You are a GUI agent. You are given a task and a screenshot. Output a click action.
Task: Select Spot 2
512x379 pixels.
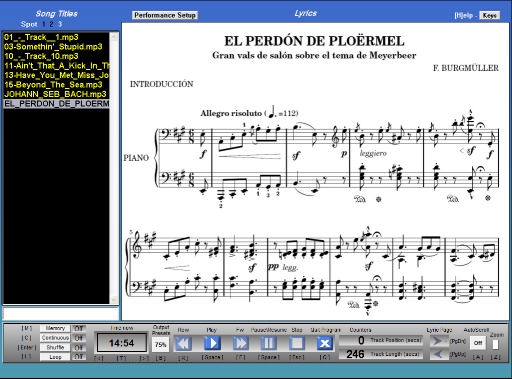click(x=51, y=24)
